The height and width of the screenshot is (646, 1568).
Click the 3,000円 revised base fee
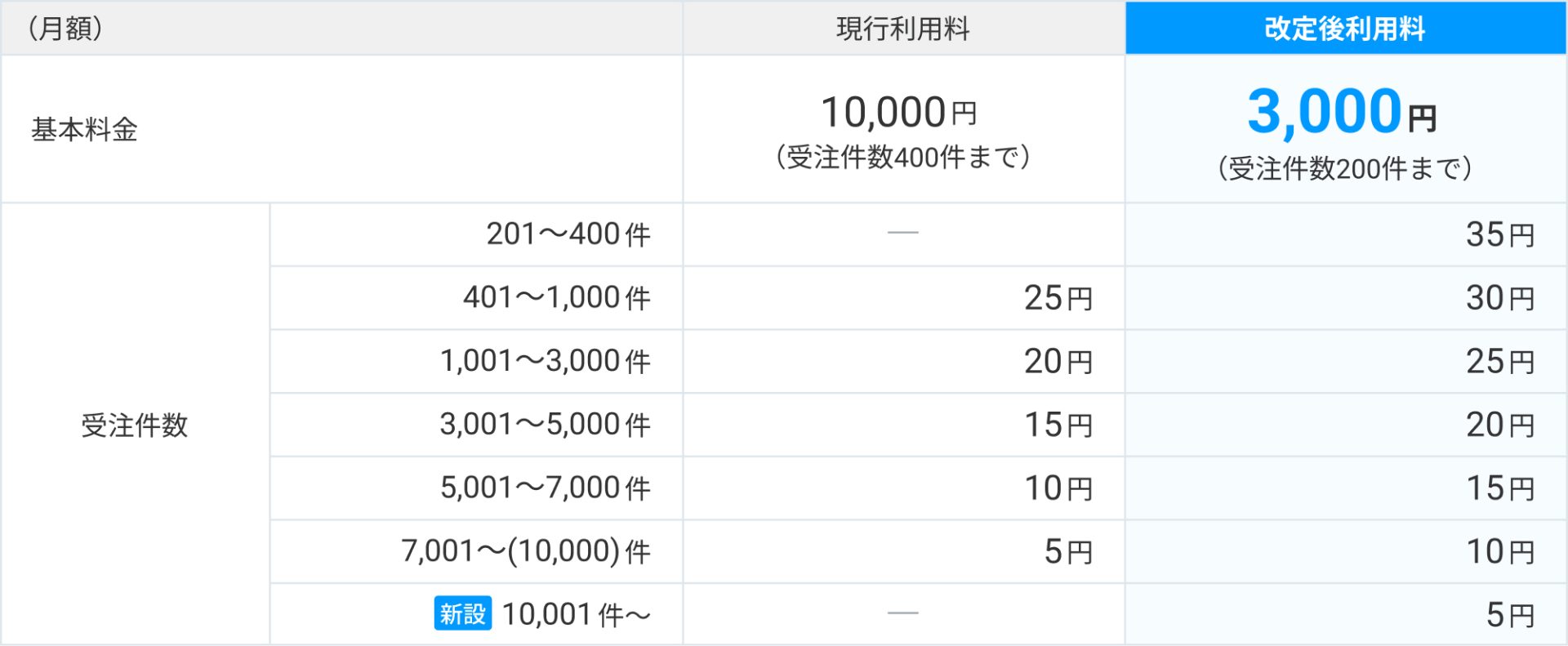pos(1342,112)
